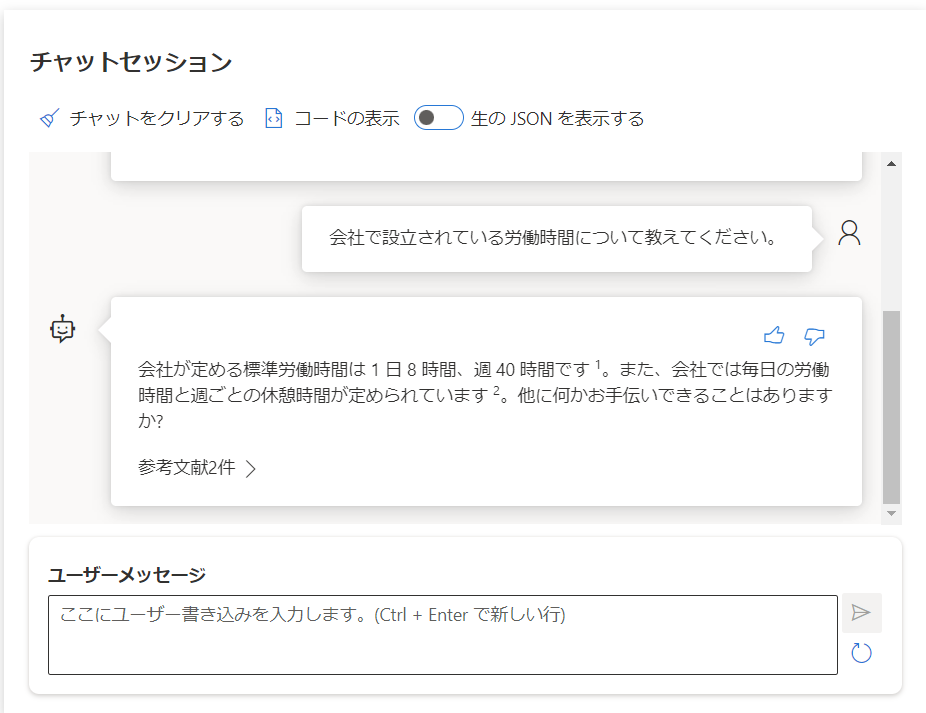Expand the 参考文献2件 references chevron
This screenshot has width=926, height=713.
click(x=251, y=468)
